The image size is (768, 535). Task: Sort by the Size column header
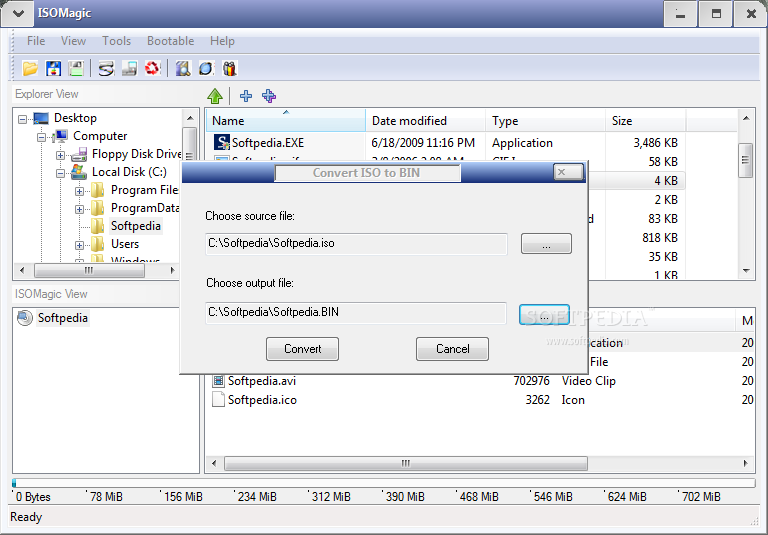pyautogui.click(x=646, y=121)
